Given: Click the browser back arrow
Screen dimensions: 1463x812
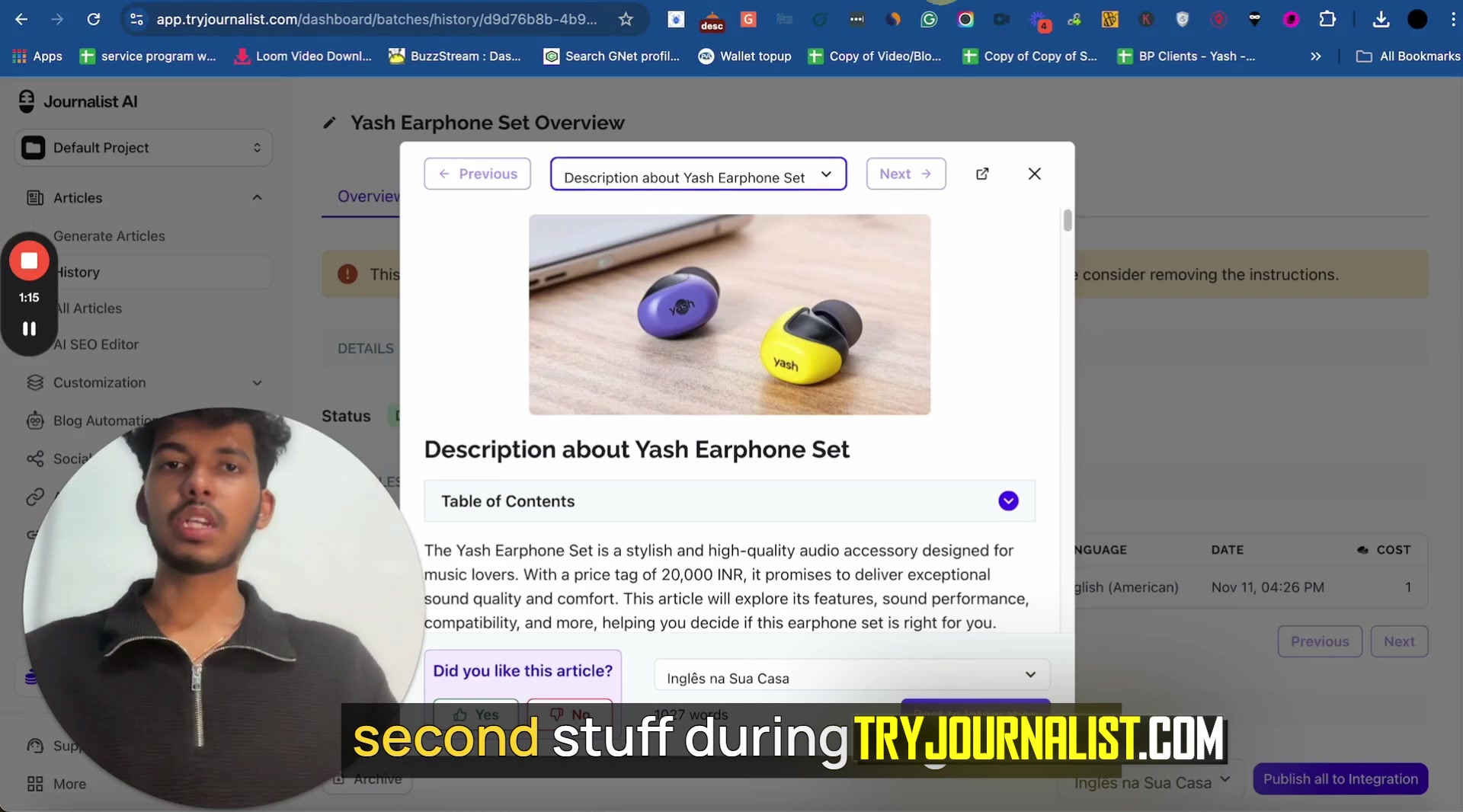Looking at the screenshot, I should tap(21, 19).
